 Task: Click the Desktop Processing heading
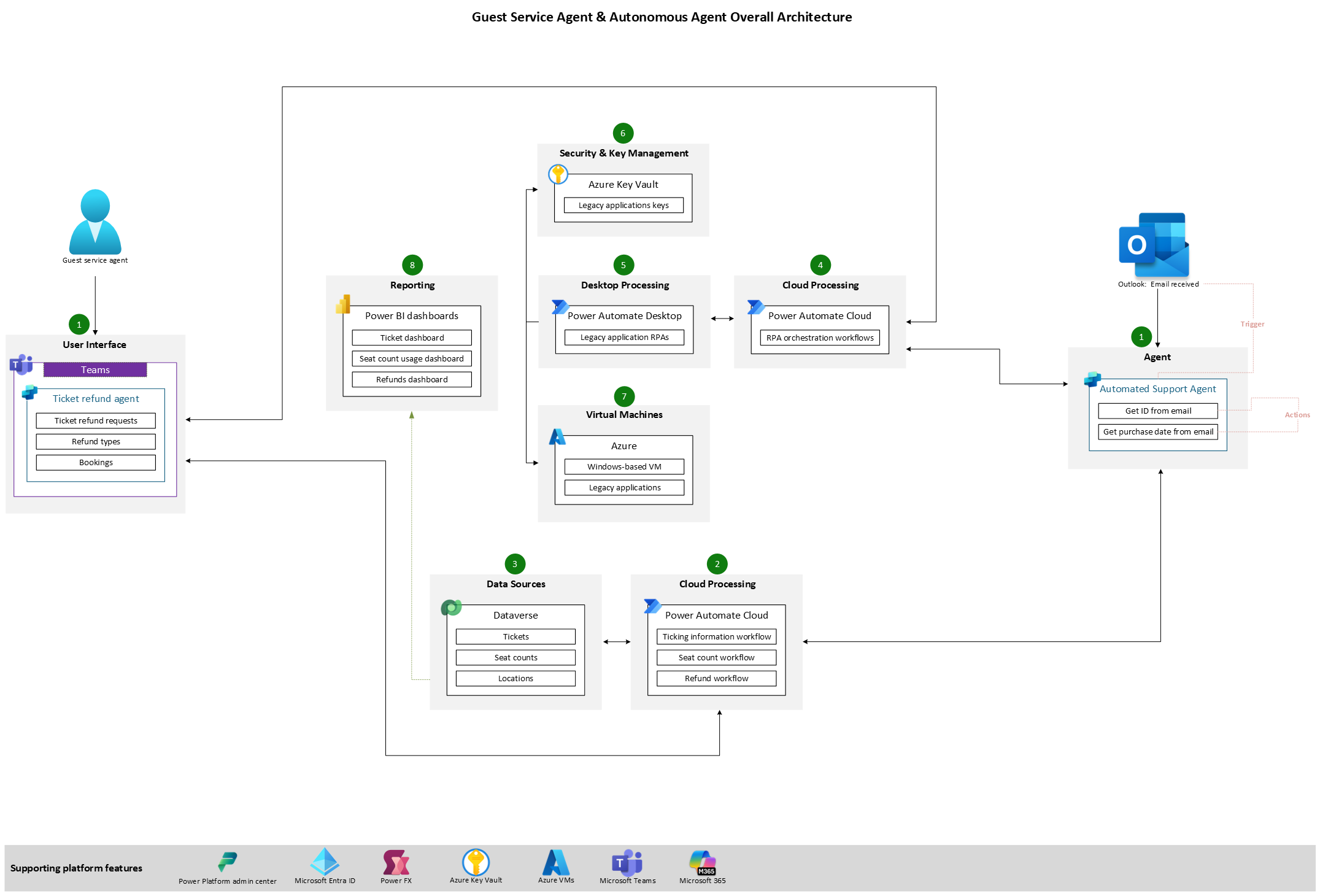(625, 285)
